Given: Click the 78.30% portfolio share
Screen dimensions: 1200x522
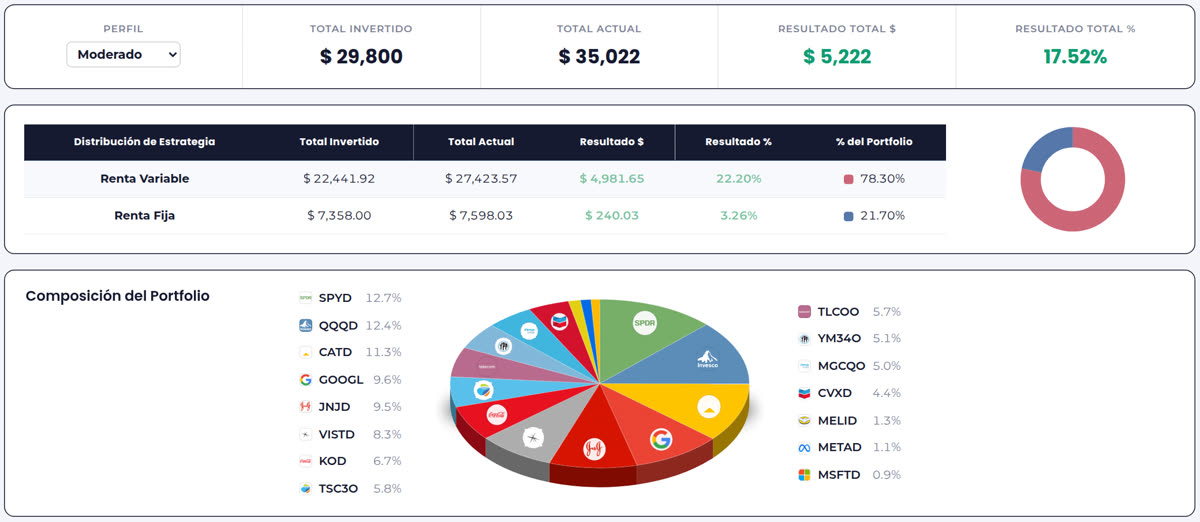Looking at the screenshot, I should (883, 179).
